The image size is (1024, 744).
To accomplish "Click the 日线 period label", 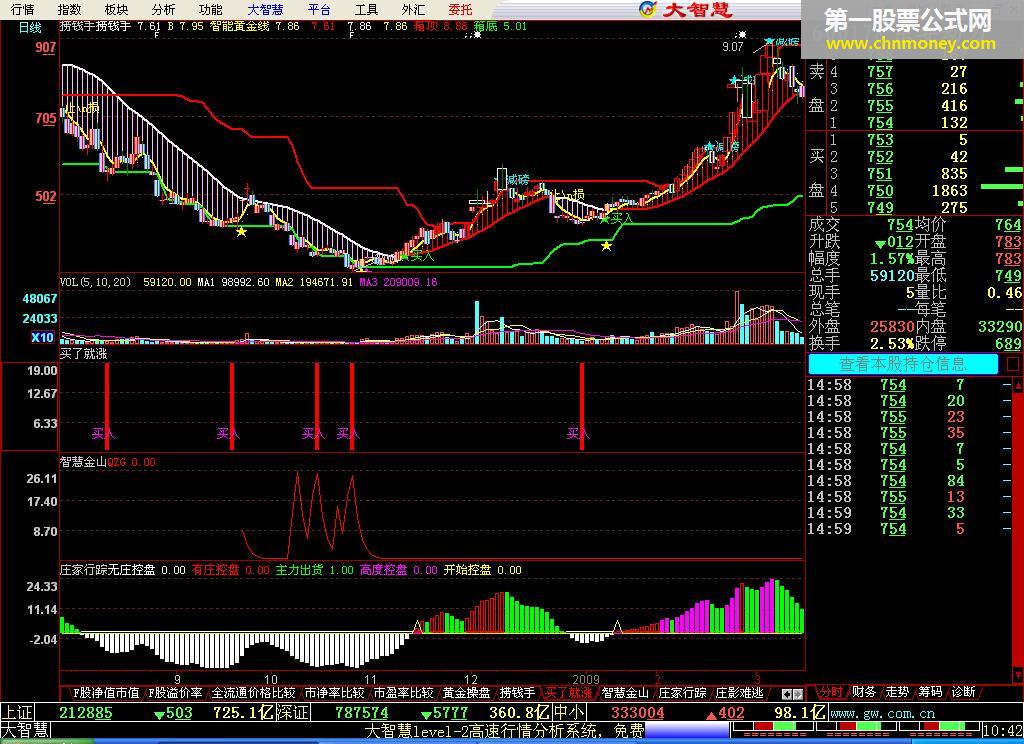I will point(30,27).
